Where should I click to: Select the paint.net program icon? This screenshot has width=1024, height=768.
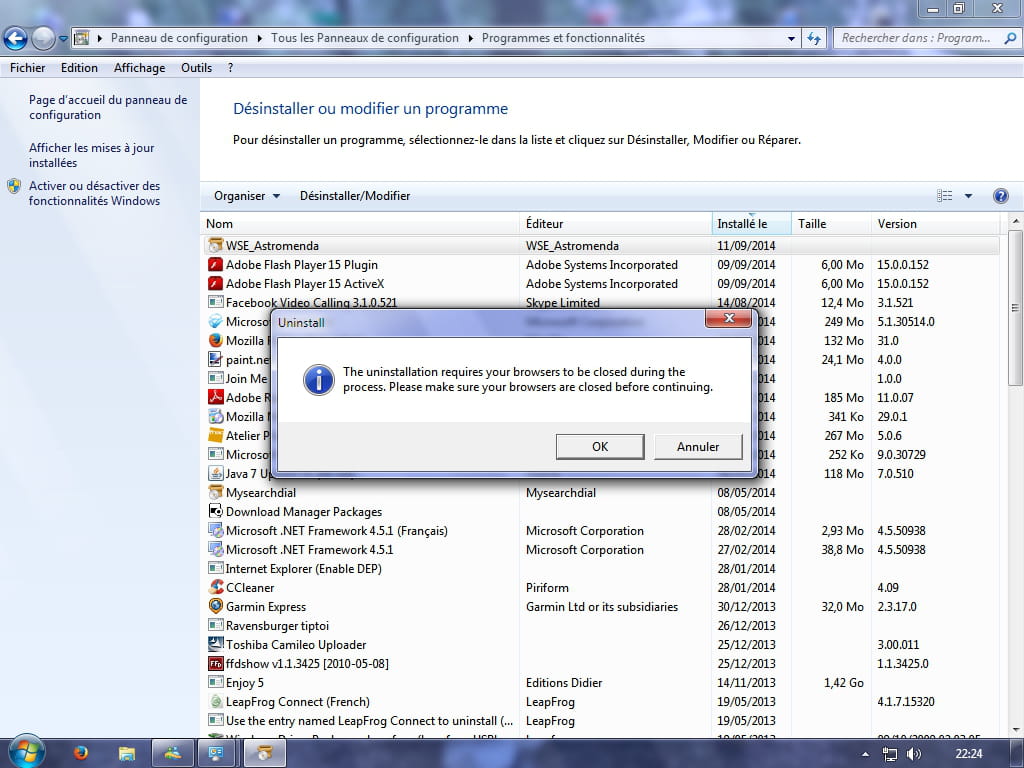coord(215,359)
